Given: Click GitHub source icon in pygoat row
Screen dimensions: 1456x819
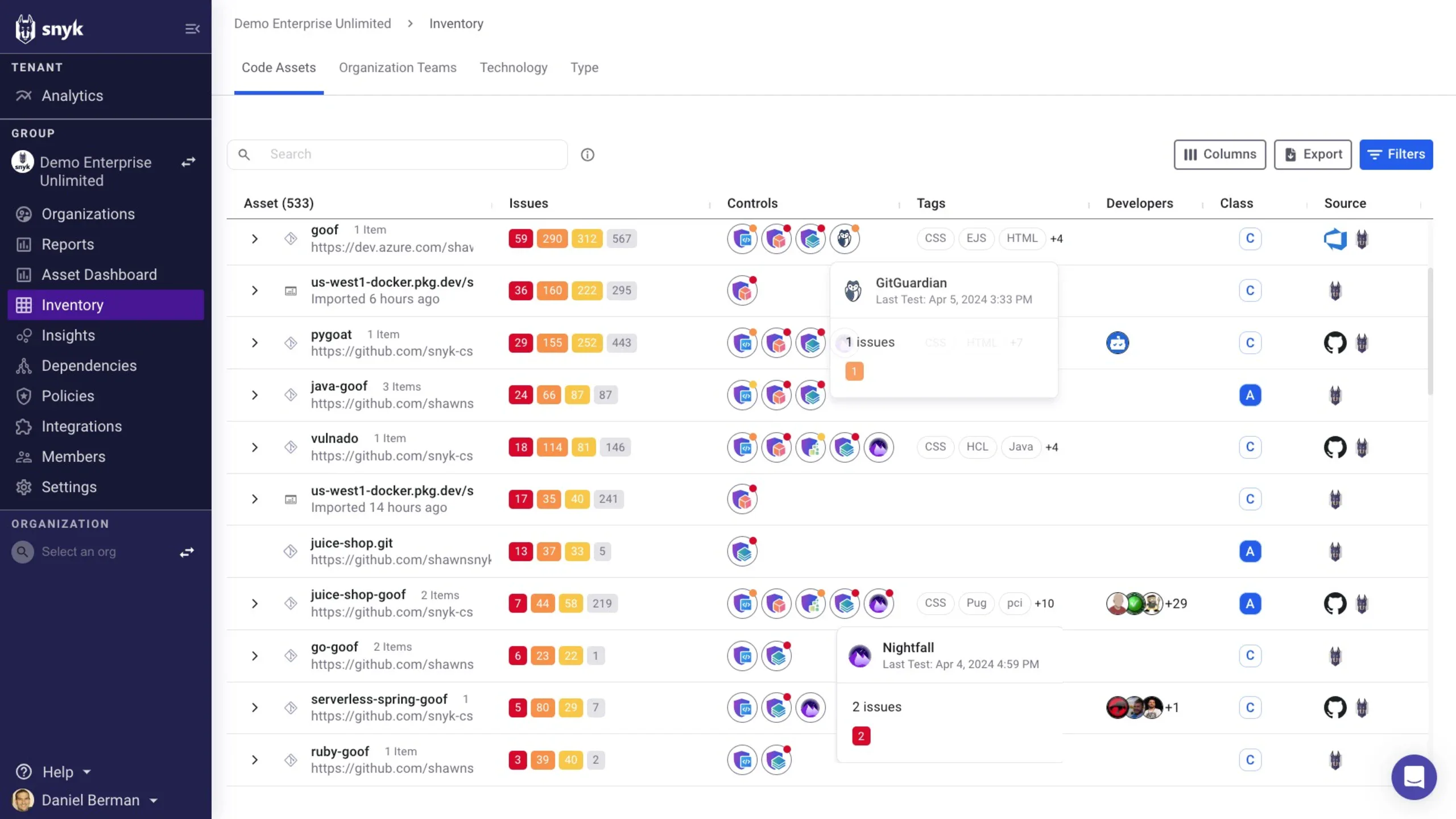Looking at the screenshot, I should 1335,343.
